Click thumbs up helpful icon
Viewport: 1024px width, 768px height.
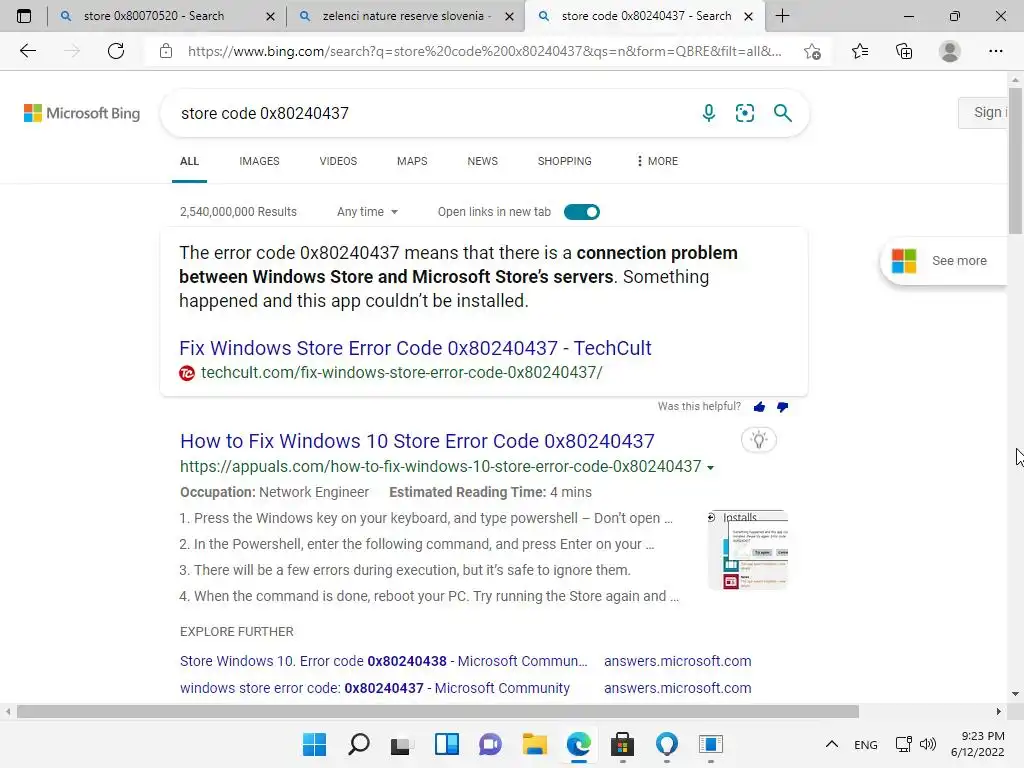759,407
